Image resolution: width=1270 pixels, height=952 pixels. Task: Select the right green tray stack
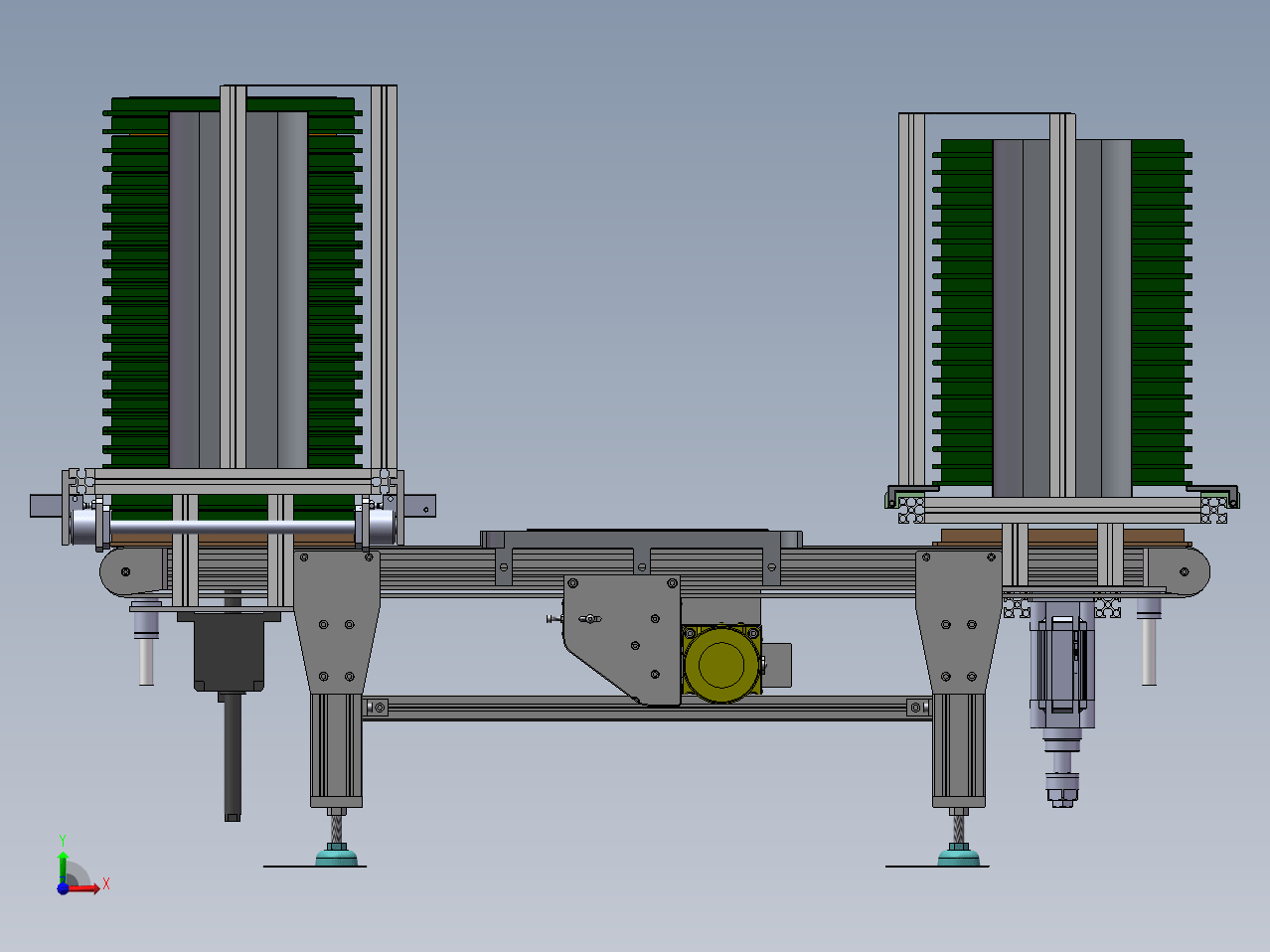[1061, 313]
